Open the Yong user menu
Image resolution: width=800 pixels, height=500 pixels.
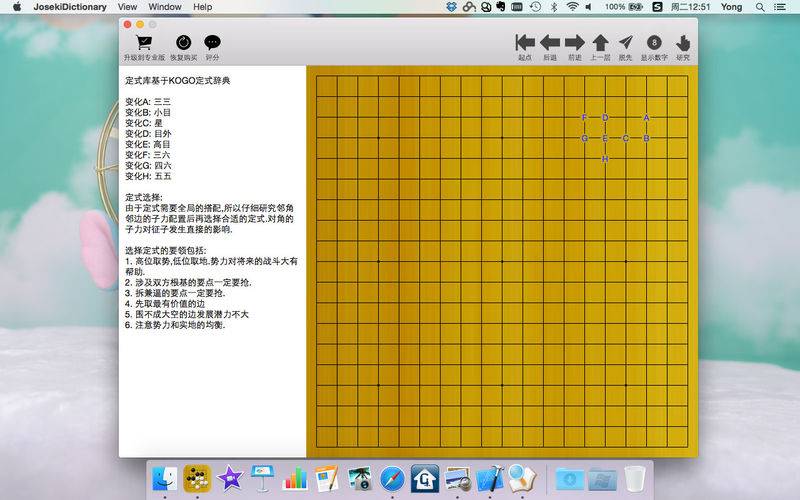coord(731,7)
